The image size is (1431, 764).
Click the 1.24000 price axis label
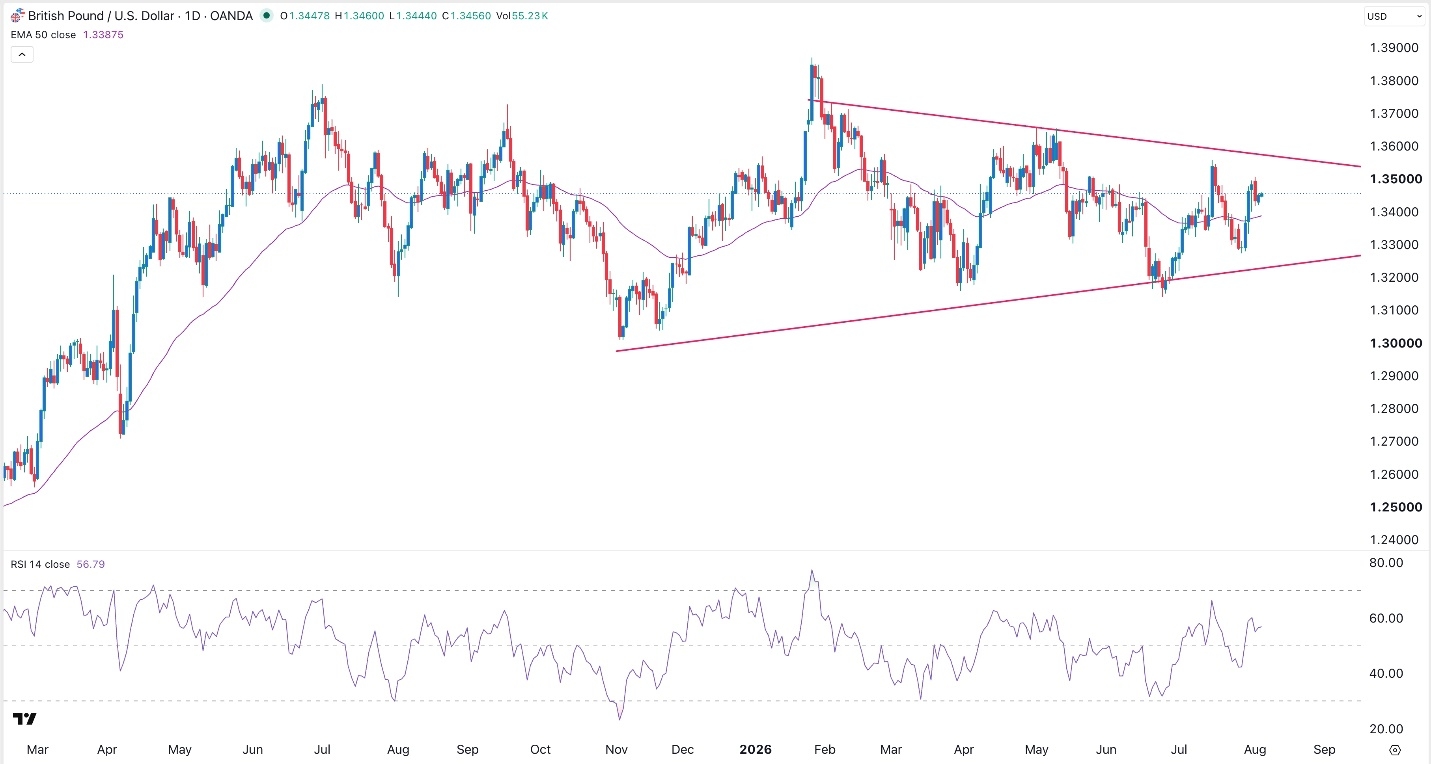(1395, 540)
